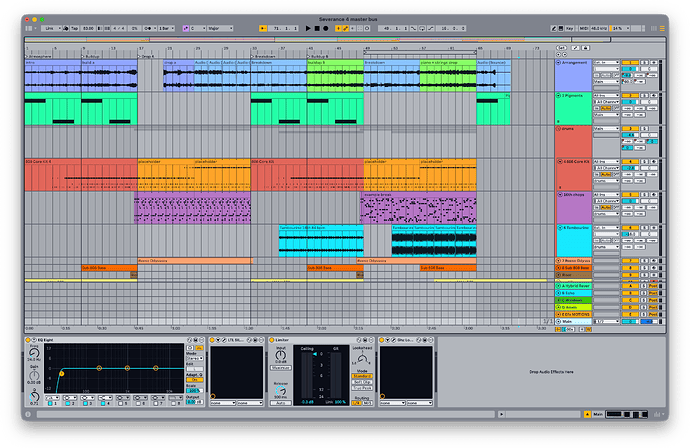Image resolution: width=690 pixels, height=448 pixels.
Task: Toggle Automation Mode icon beside Set
Action: tap(575, 48)
